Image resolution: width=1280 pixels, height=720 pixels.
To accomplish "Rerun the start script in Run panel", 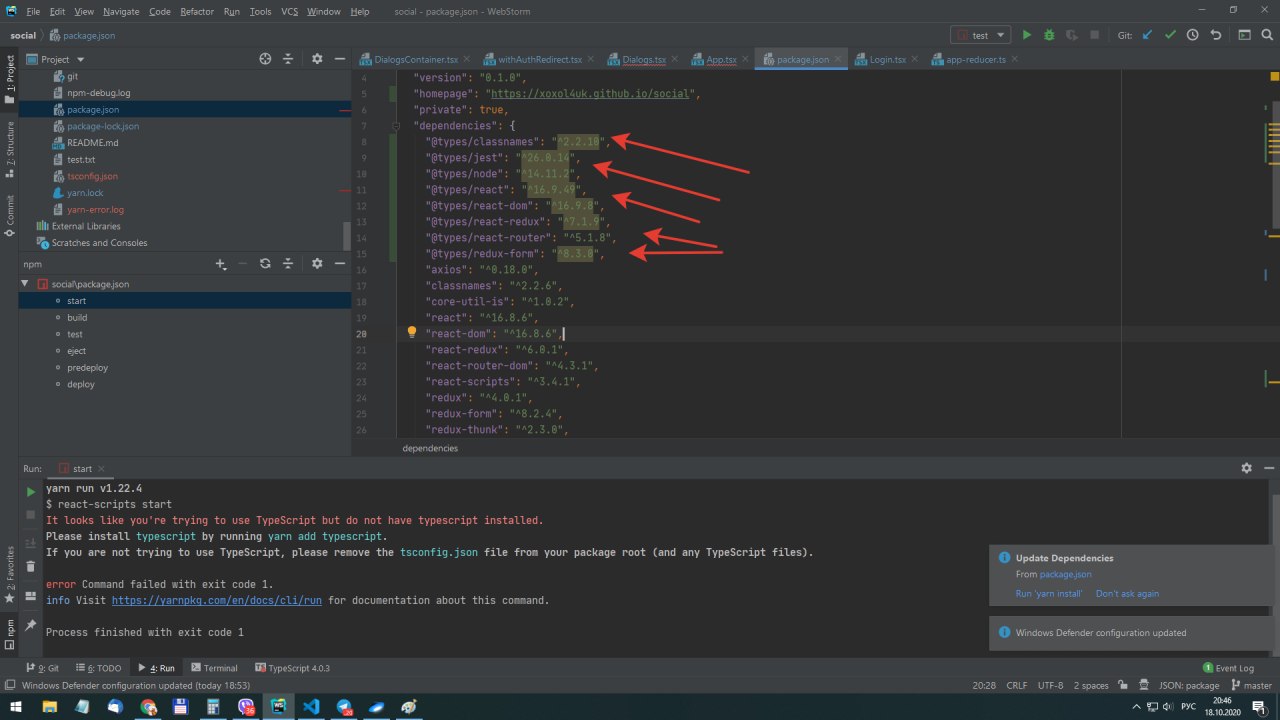I will click(31, 492).
